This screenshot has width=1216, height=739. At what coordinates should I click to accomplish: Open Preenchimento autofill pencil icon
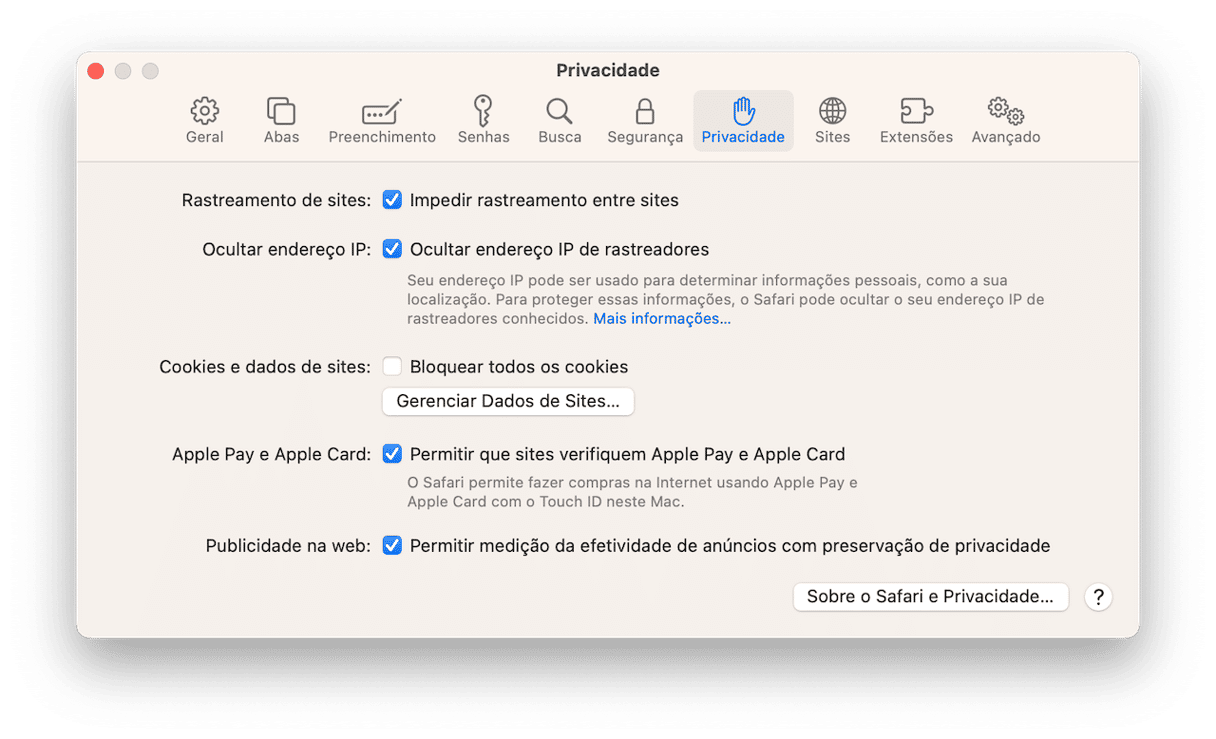382,111
